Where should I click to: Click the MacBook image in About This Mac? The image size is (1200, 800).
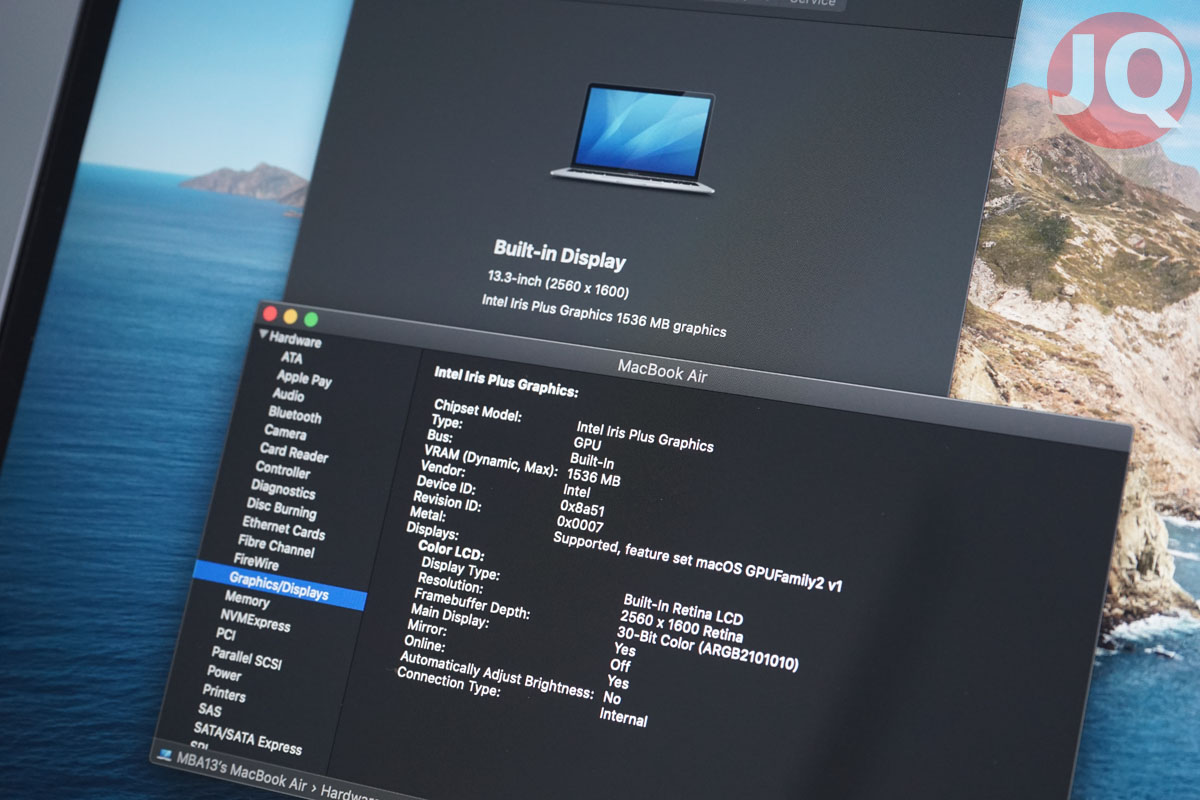[x=633, y=139]
